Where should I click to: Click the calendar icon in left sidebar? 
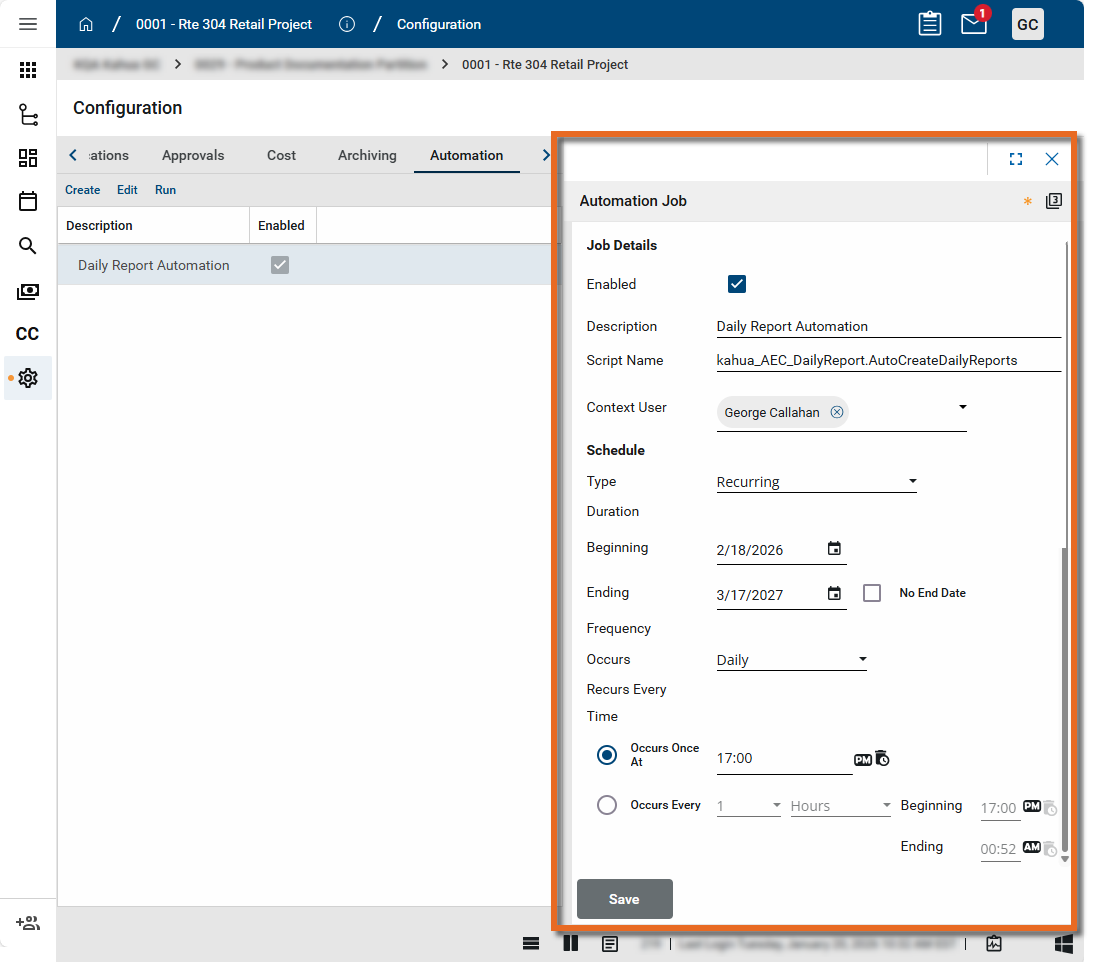click(x=28, y=201)
